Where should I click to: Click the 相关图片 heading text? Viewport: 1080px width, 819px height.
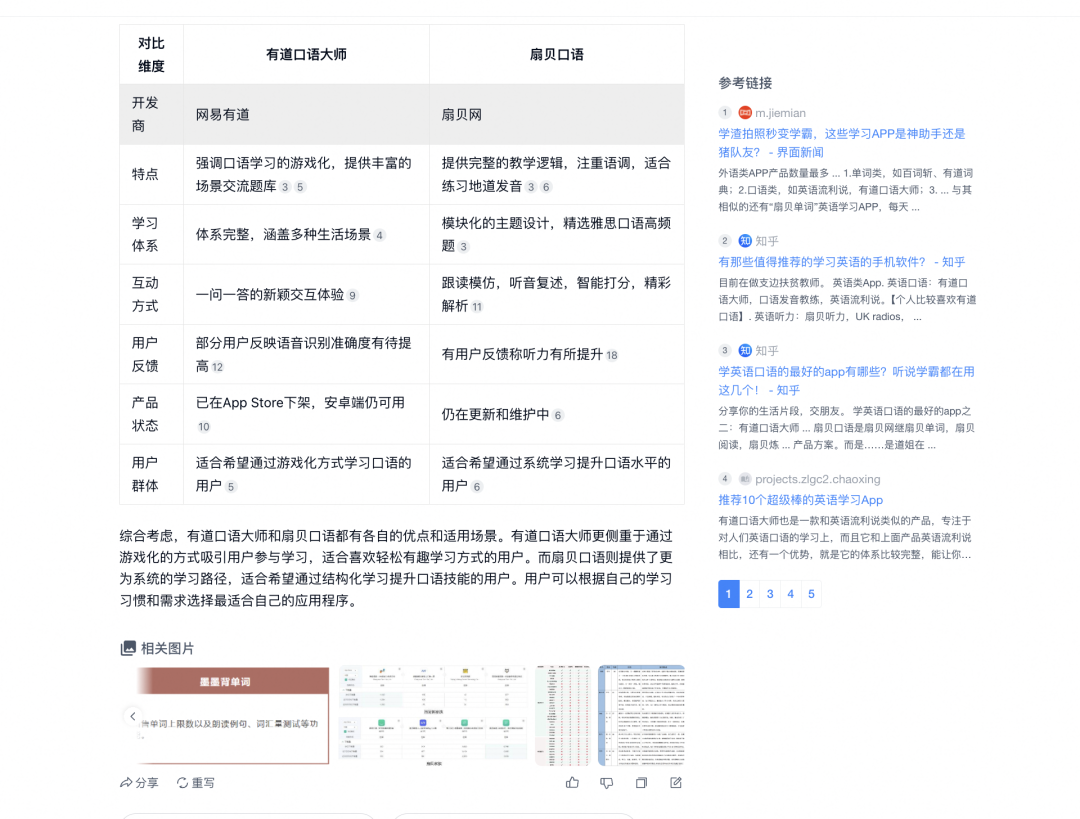coord(167,648)
